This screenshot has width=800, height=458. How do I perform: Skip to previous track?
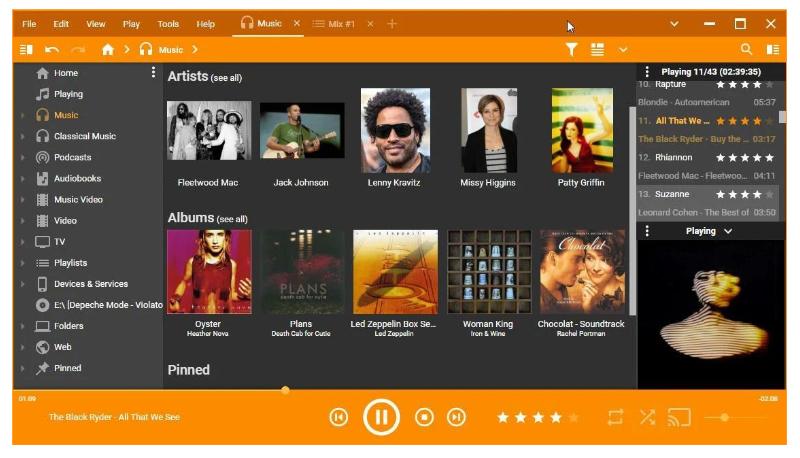tap(338, 417)
